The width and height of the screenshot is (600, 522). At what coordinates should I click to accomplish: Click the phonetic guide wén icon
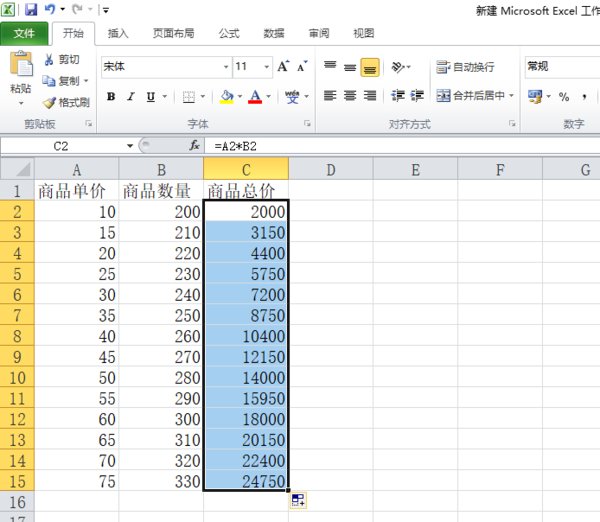[292, 97]
